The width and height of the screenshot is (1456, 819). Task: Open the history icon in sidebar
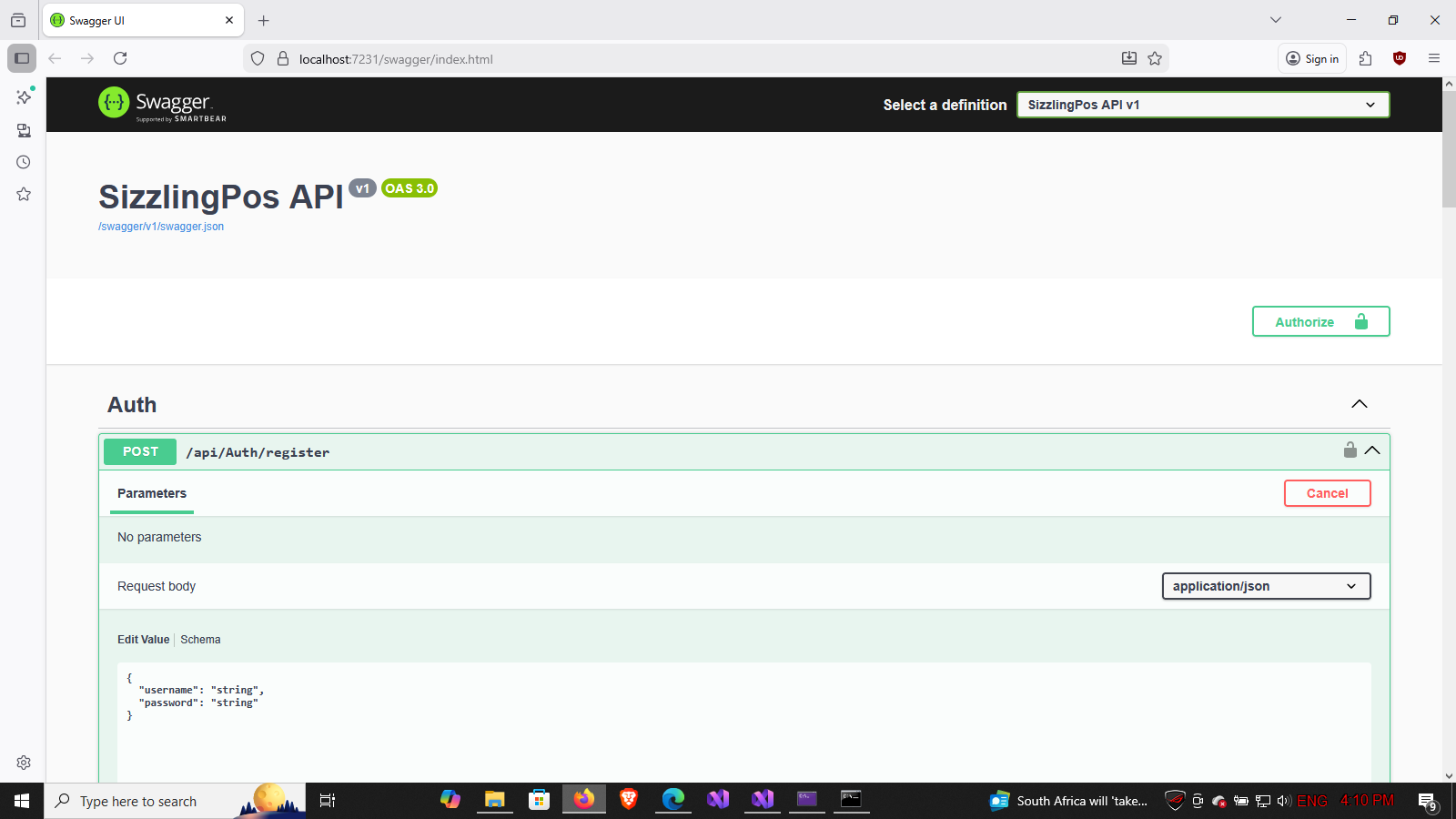(x=24, y=162)
